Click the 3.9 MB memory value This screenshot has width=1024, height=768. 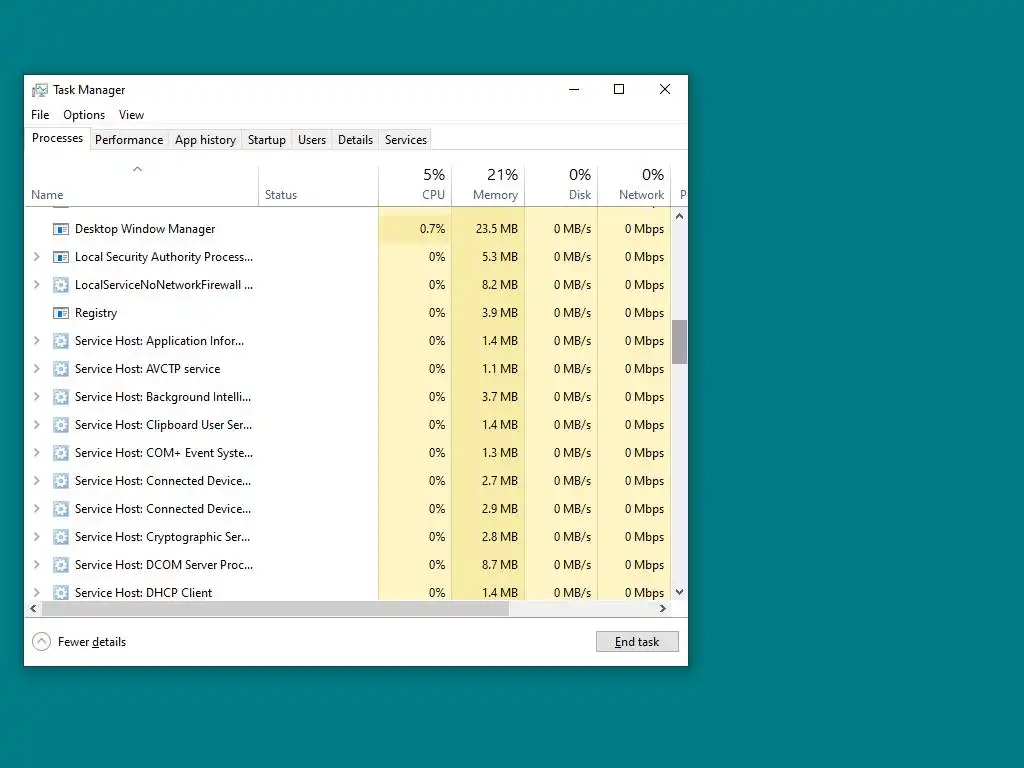[x=500, y=313]
